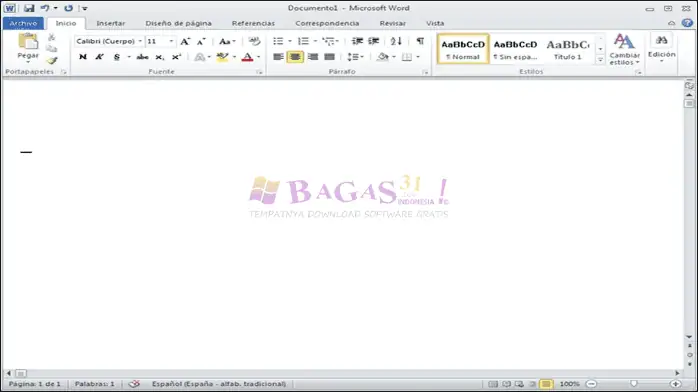Apply superscript formatting
This screenshot has height=392, width=698.
(x=176, y=57)
